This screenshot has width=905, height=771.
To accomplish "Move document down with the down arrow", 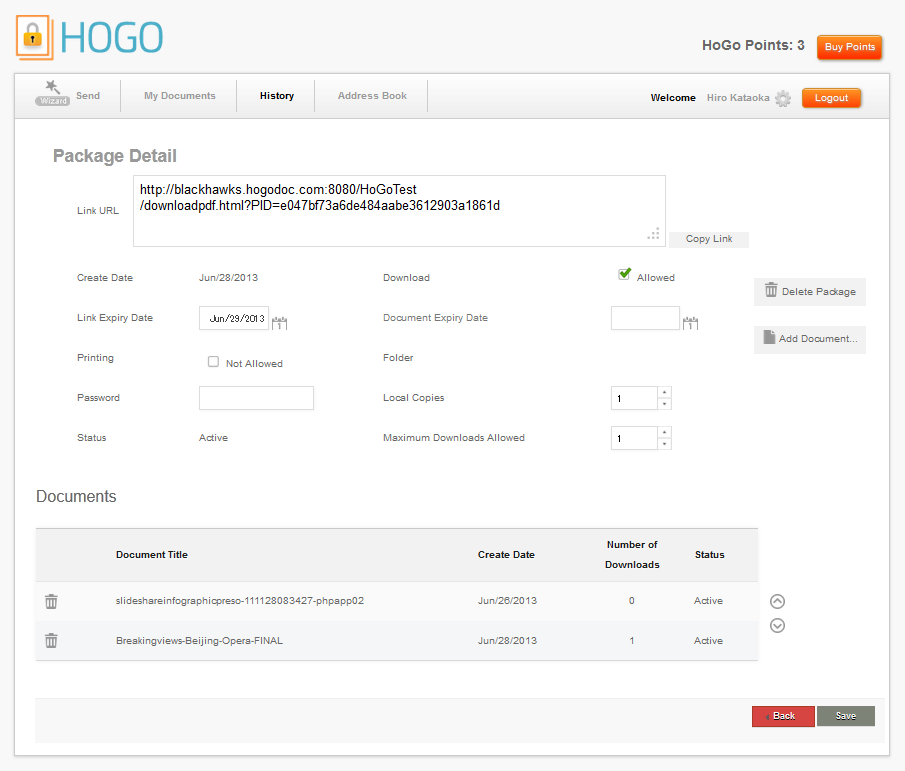I will point(777,626).
